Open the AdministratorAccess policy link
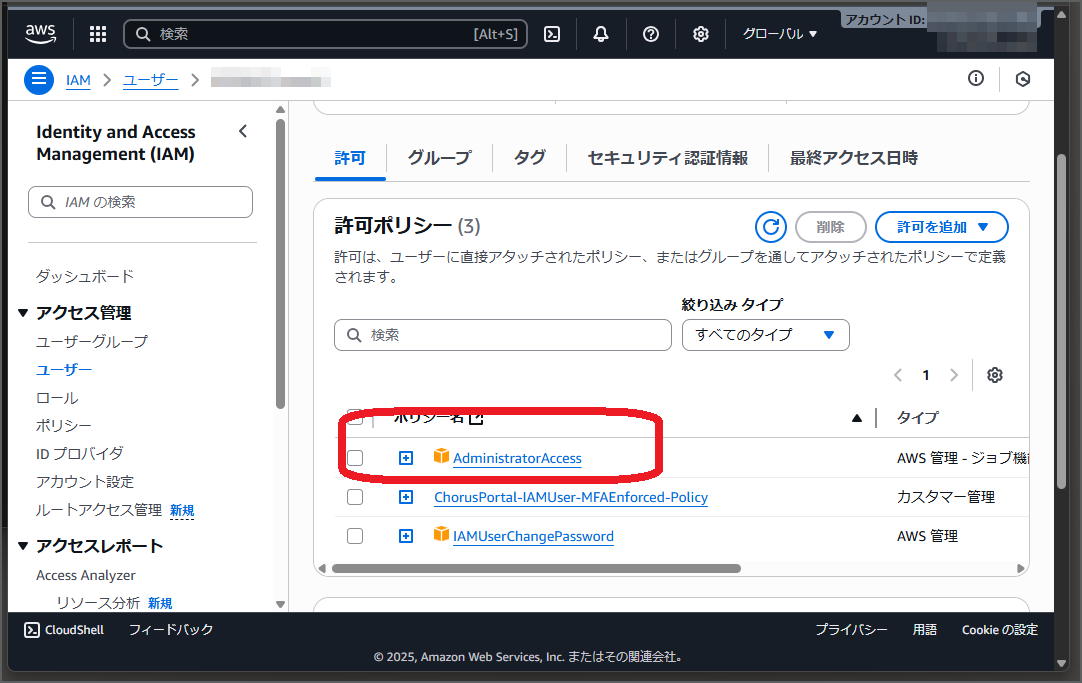The image size is (1082, 683). tap(517, 458)
